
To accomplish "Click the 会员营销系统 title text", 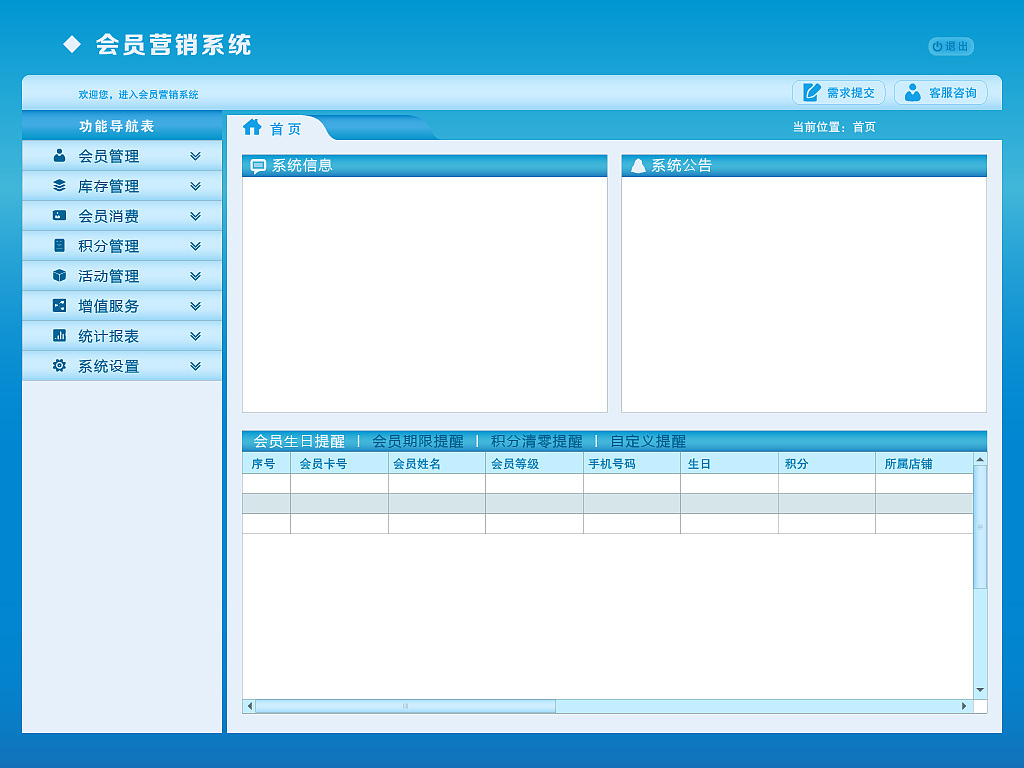I will pos(174,44).
